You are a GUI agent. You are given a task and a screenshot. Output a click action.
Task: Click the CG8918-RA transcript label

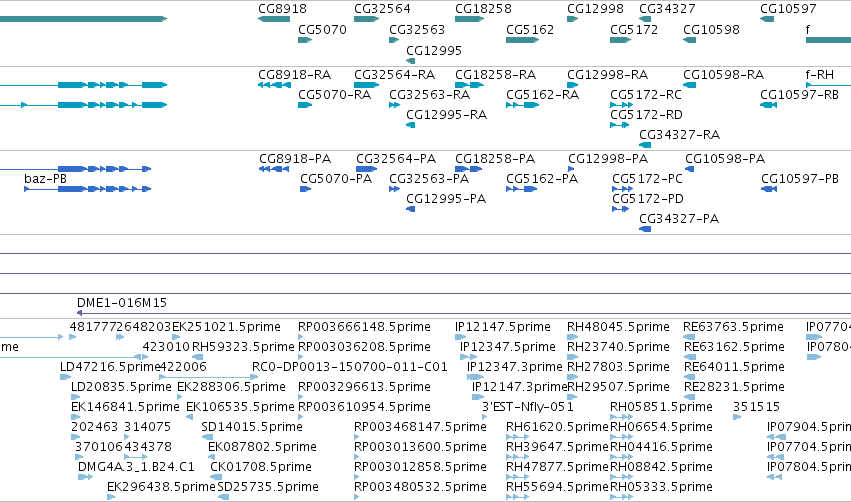pyautogui.click(x=295, y=74)
